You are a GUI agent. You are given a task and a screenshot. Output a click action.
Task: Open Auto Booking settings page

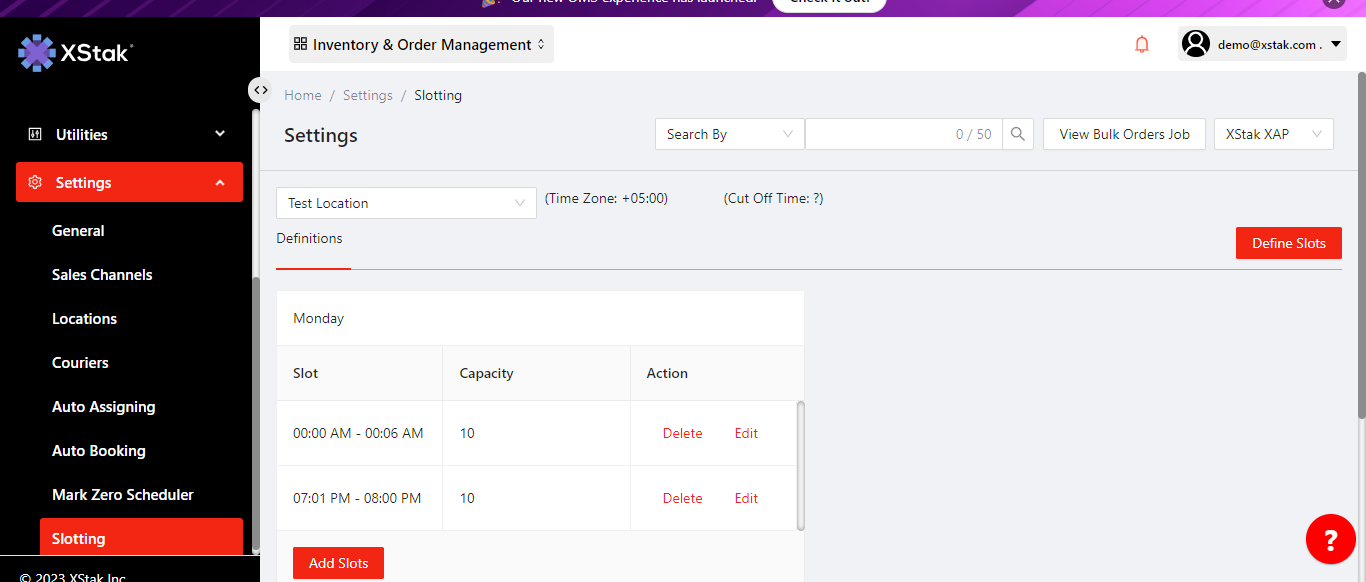(99, 450)
